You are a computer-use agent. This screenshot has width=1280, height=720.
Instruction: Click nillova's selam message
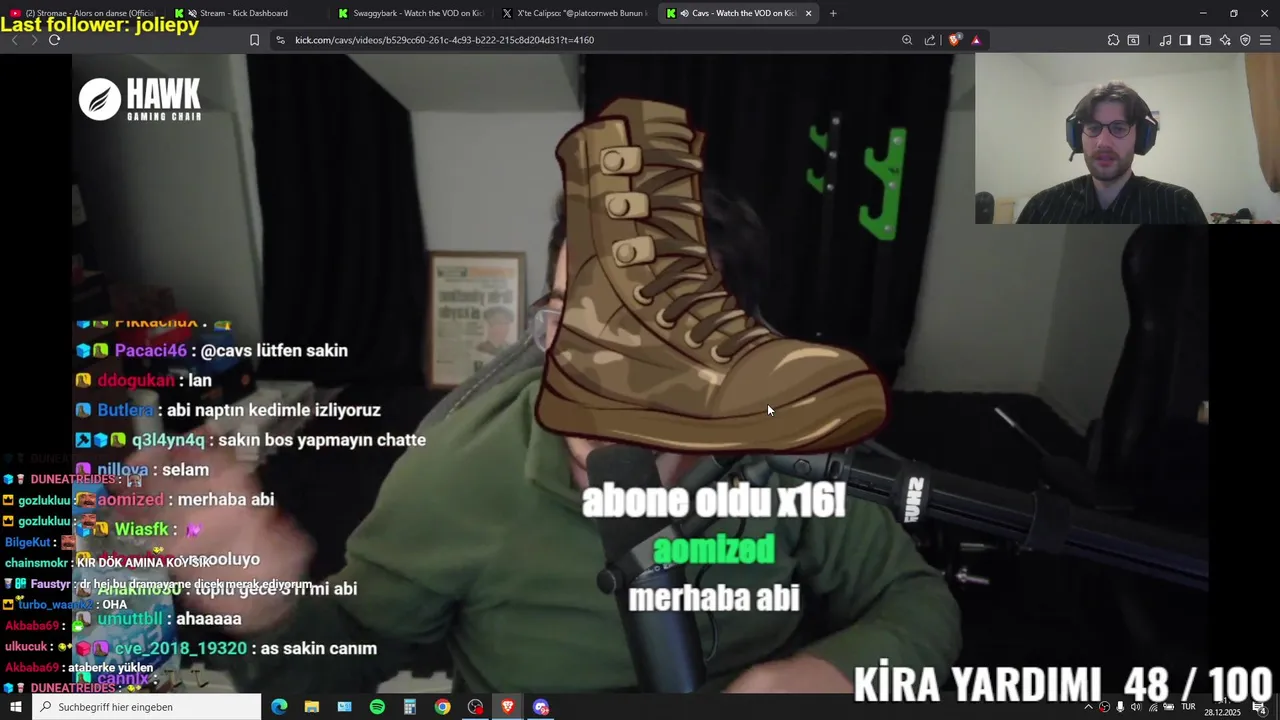(142, 470)
